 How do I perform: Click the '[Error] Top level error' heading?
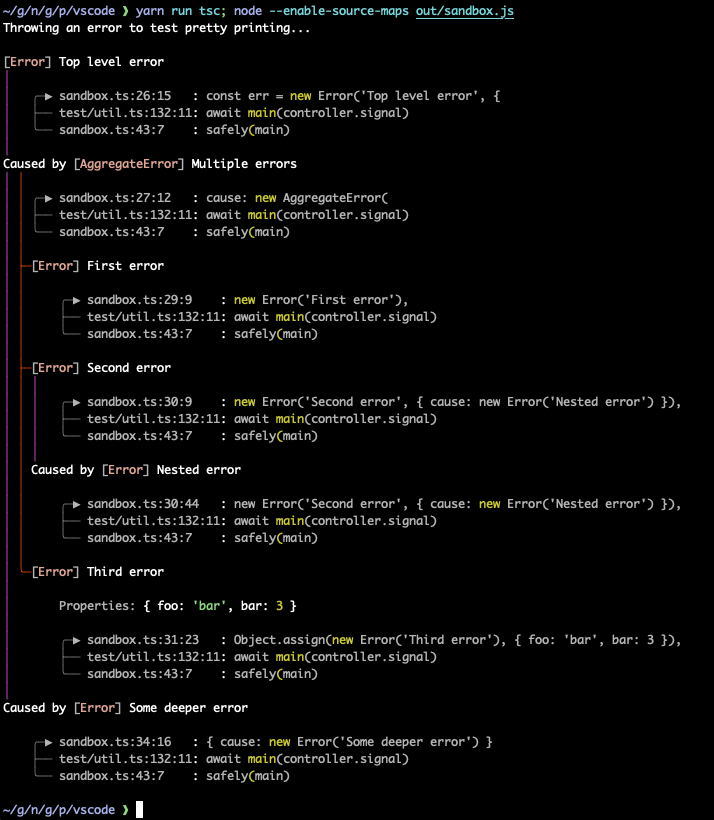tap(84, 62)
